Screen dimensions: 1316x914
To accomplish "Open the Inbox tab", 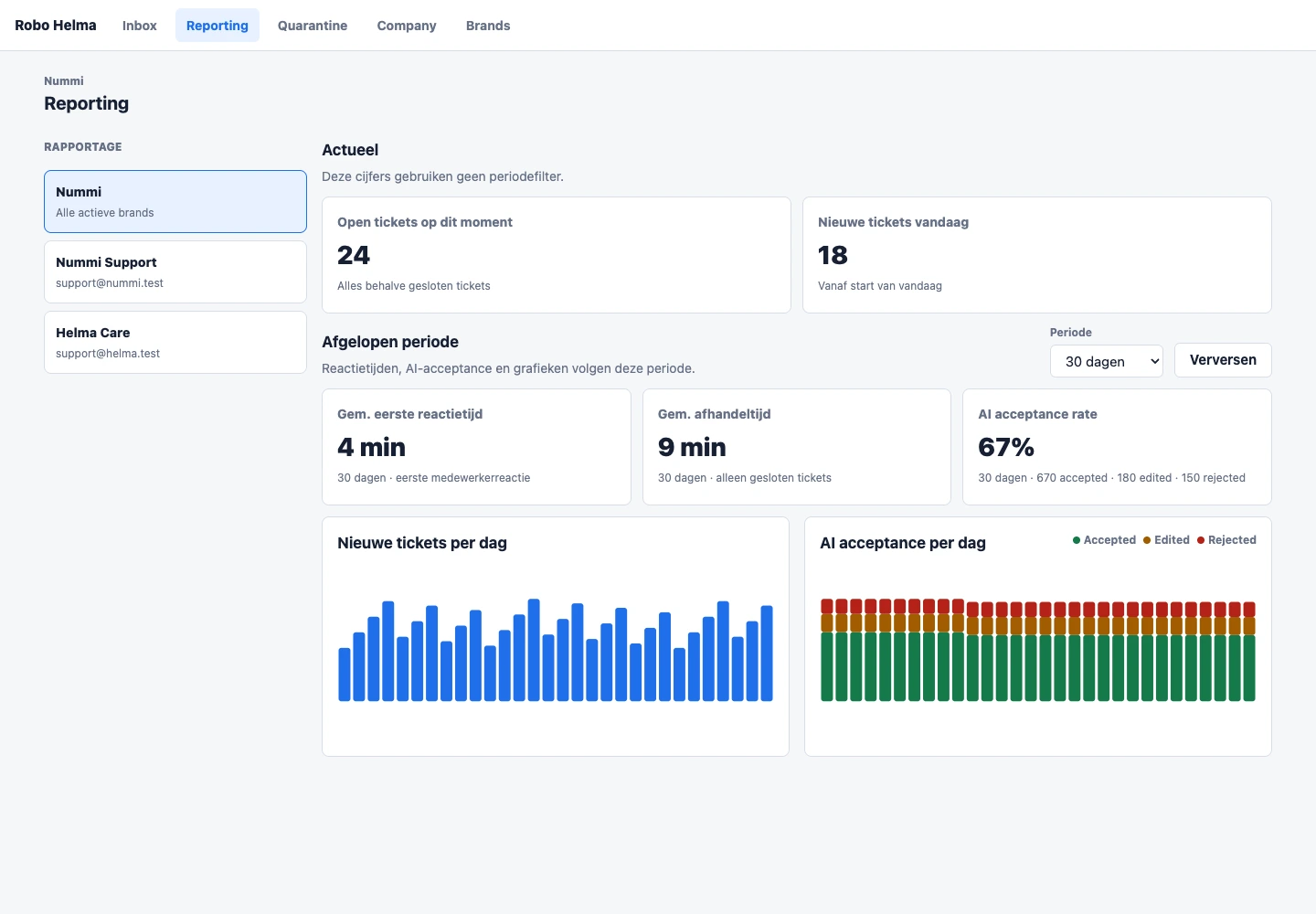I will (x=139, y=26).
